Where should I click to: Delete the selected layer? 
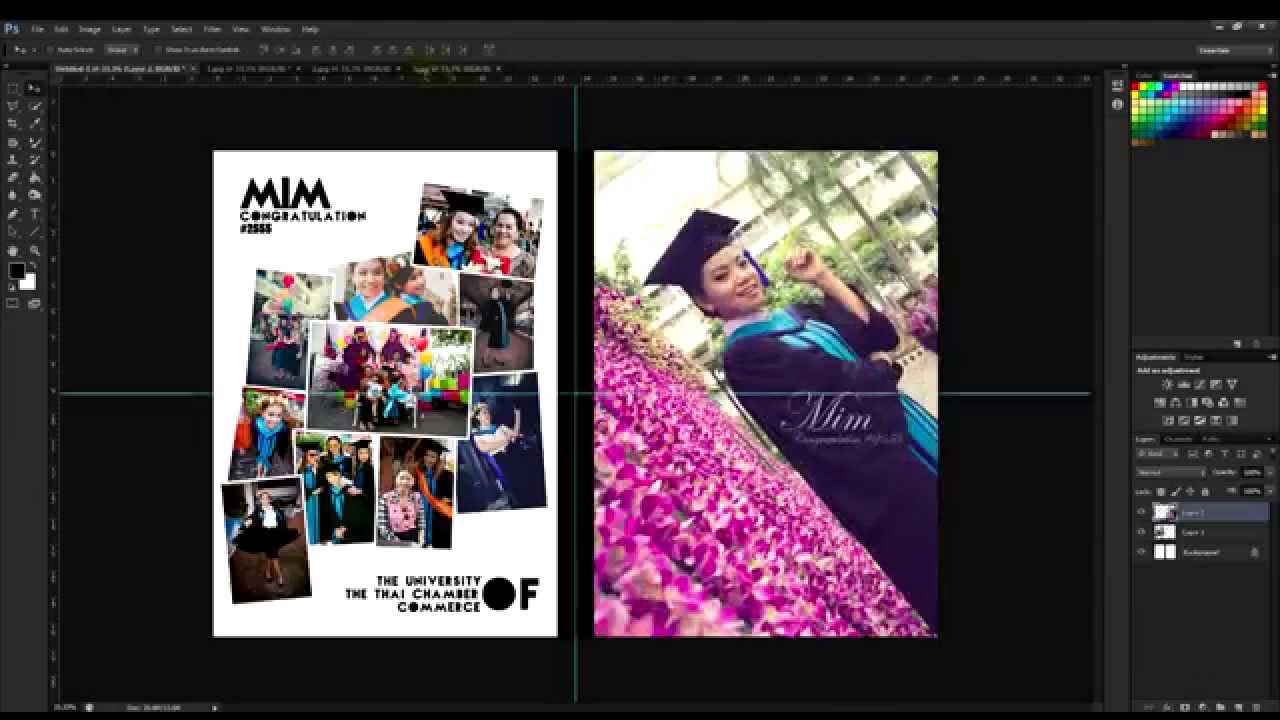pyautogui.click(x=1257, y=707)
